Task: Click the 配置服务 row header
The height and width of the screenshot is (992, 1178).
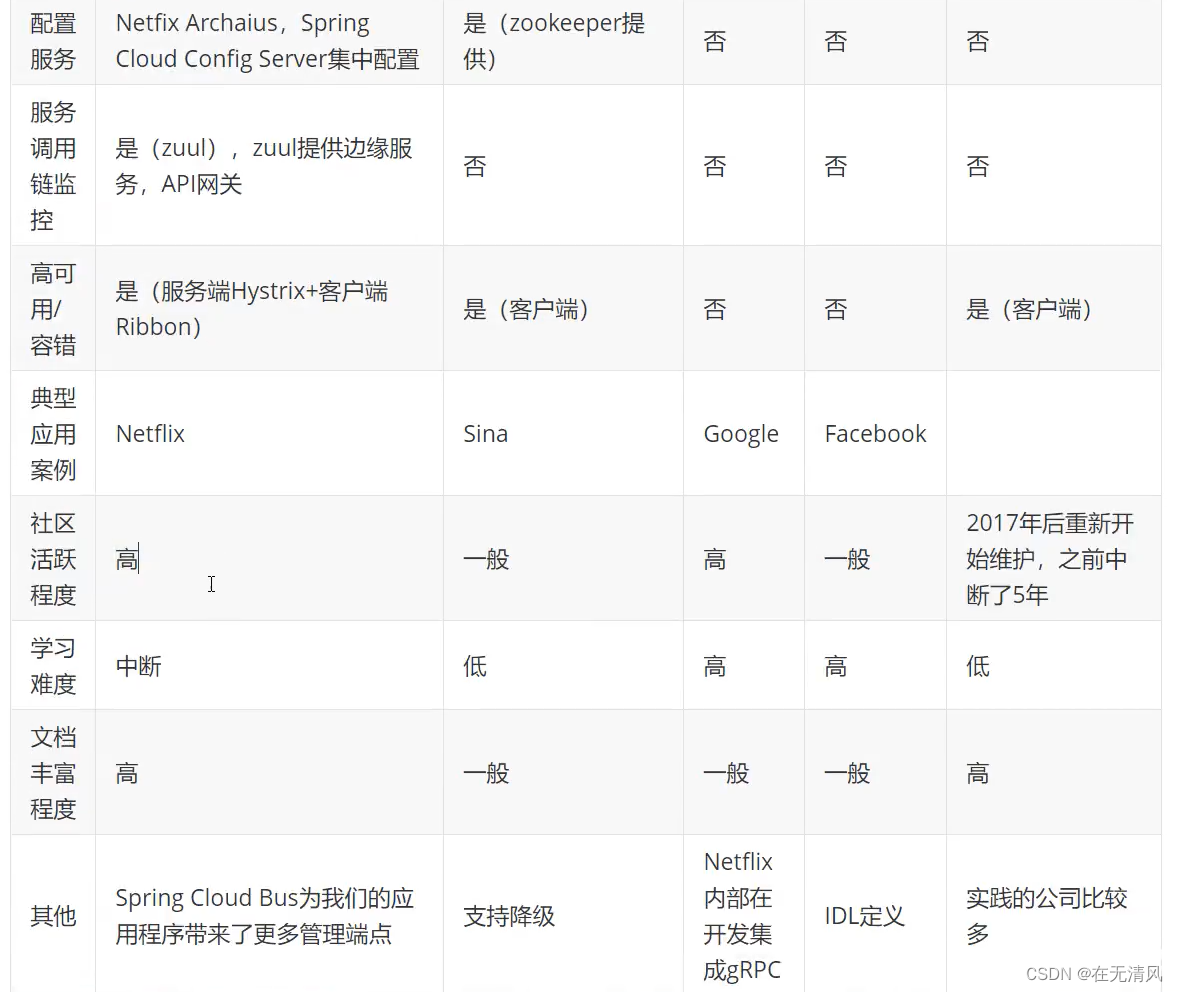Action: 52,40
